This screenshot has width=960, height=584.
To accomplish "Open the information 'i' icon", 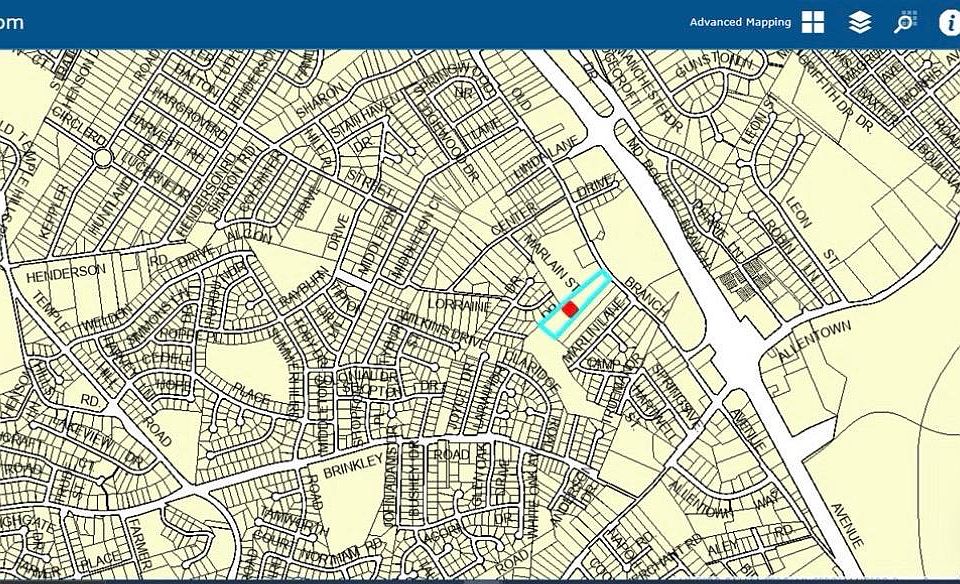I will 950,23.
